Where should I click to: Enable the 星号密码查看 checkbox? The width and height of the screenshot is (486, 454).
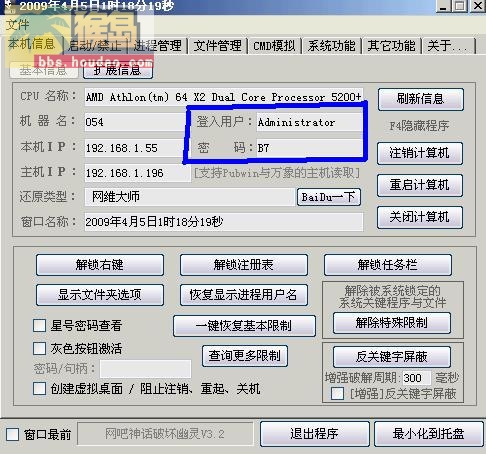(x=39, y=325)
